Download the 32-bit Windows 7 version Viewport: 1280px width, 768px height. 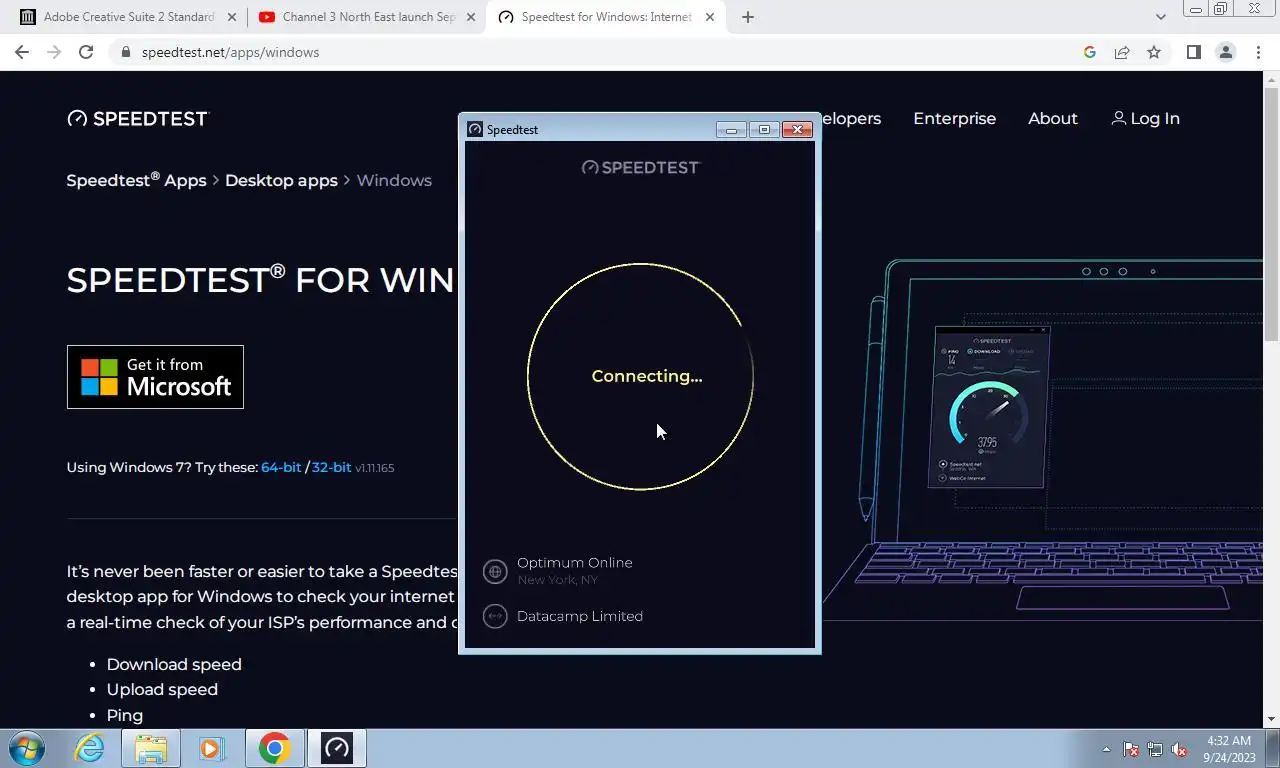pos(331,467)
